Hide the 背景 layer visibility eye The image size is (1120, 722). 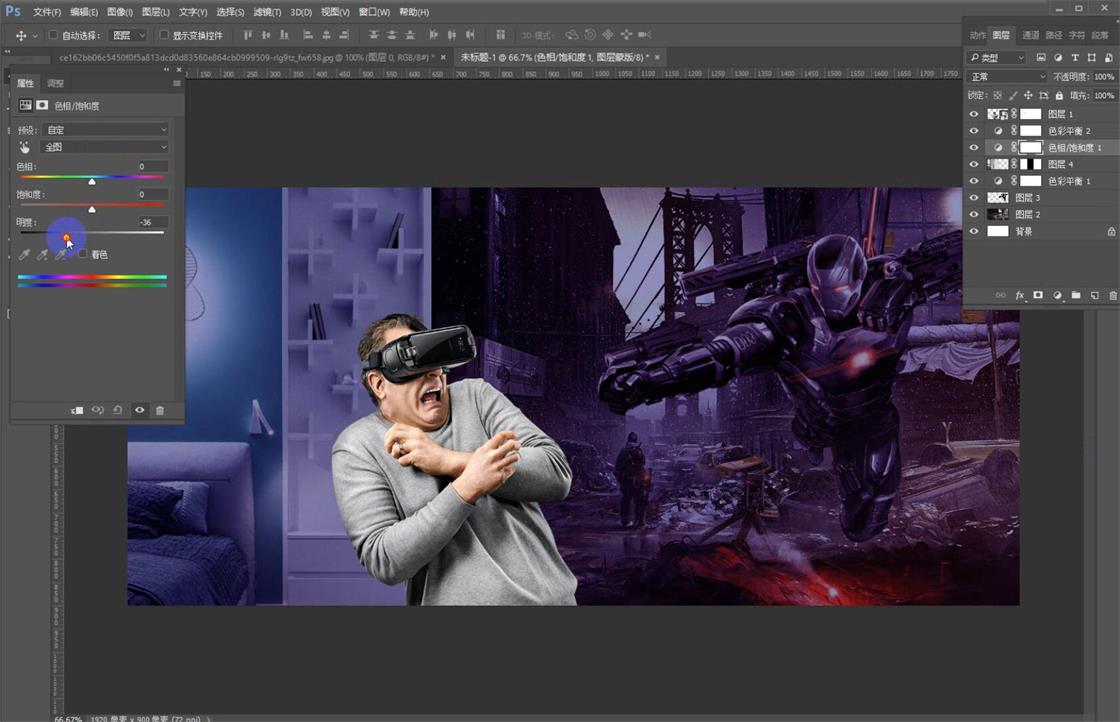point(973,231)
